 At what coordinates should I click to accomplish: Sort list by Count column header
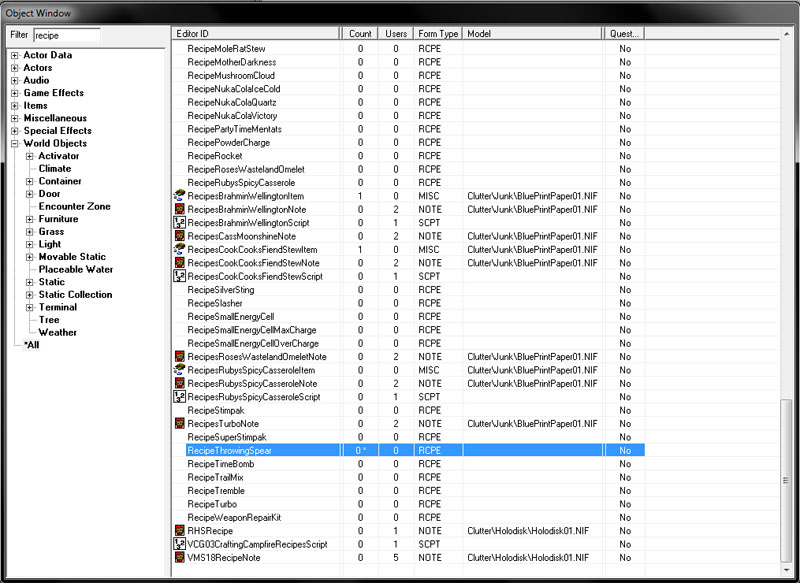[x=360, y=34]
